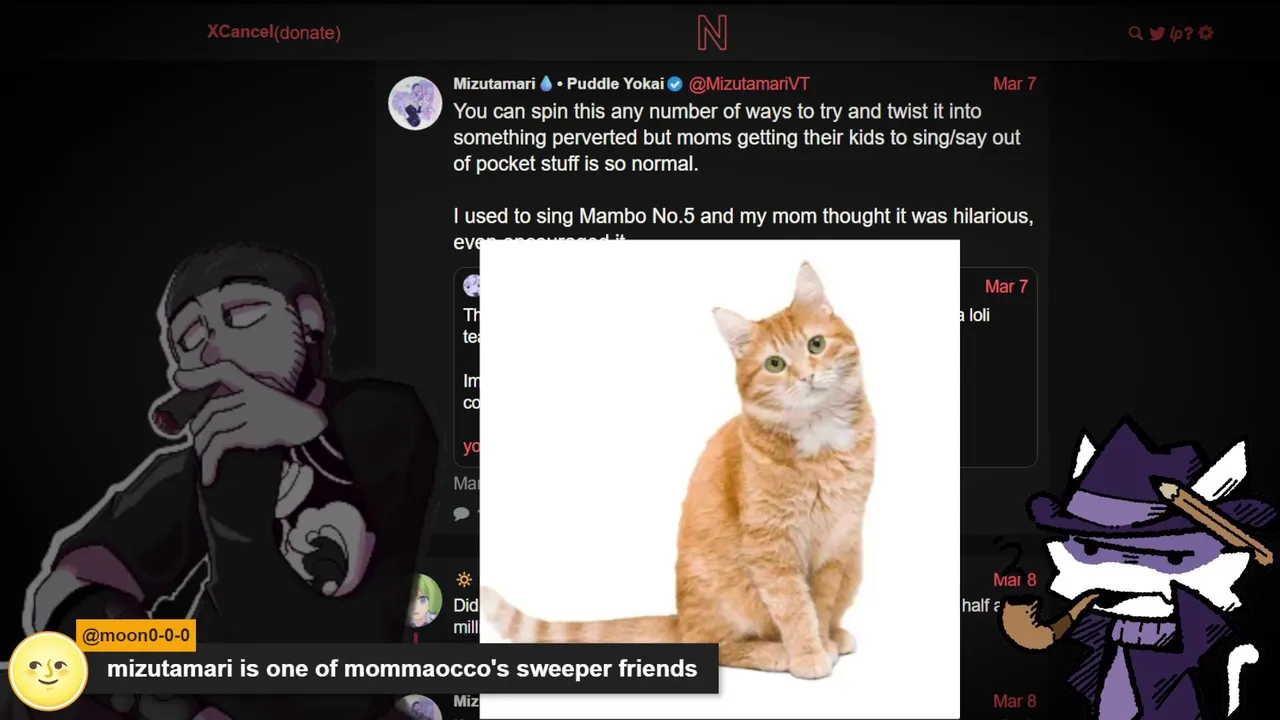
Task: Open the settings gear icon in header
Action: (1206, 33)
